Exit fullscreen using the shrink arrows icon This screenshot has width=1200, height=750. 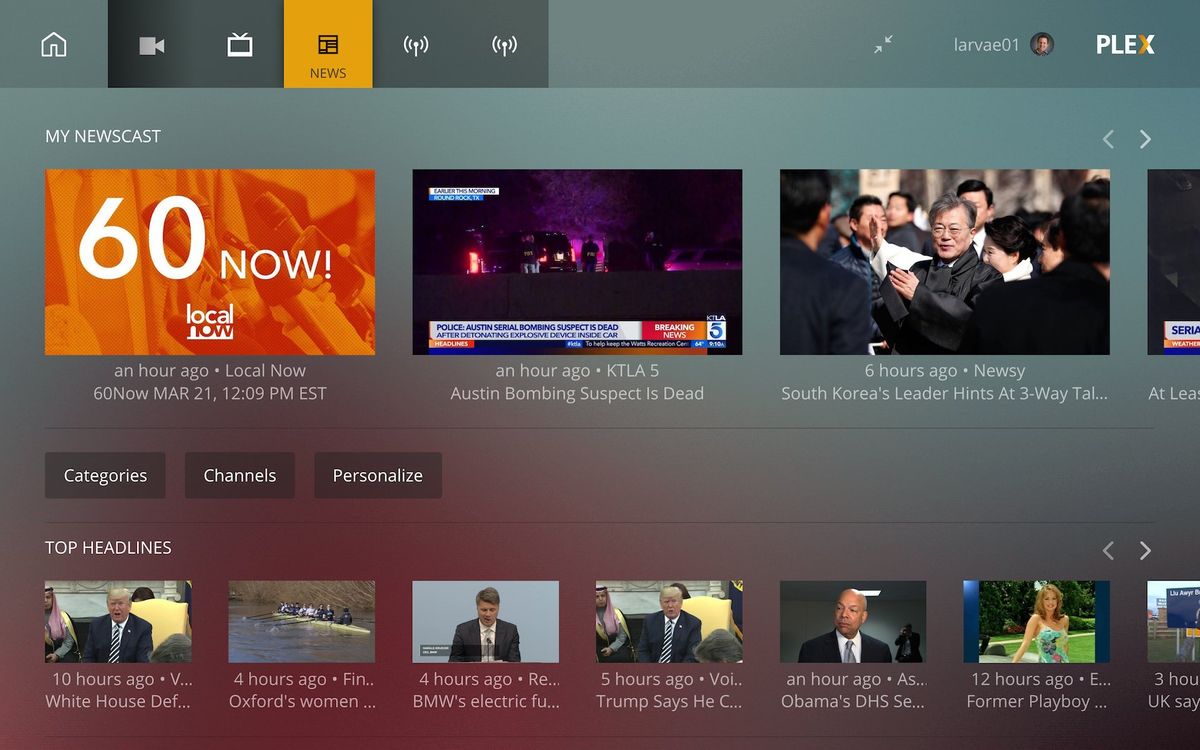[881, 44]
